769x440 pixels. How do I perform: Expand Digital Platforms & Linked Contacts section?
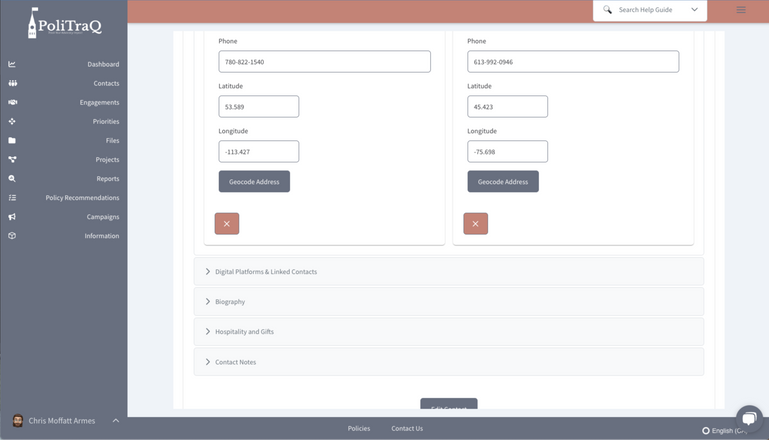pos(265,272)
